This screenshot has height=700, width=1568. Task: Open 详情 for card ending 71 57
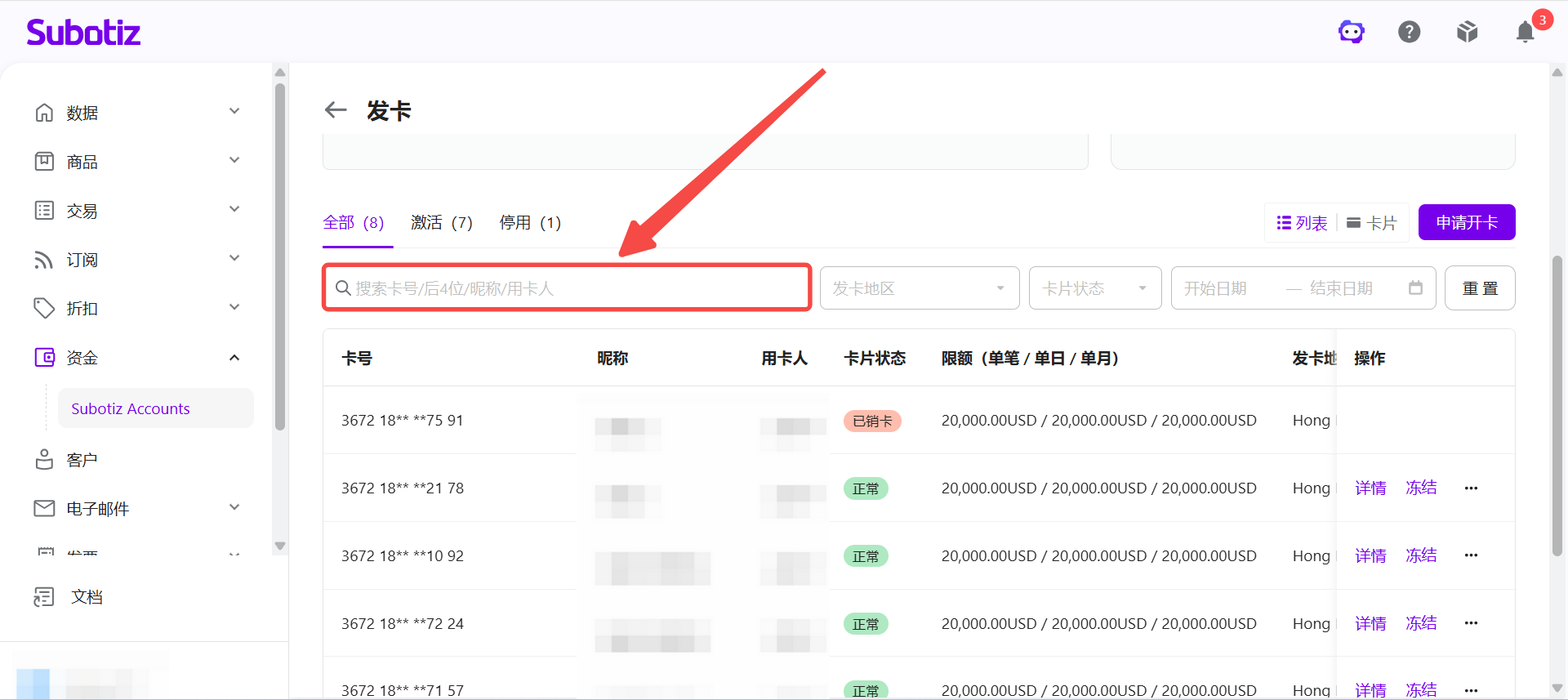pos(1370,690)
